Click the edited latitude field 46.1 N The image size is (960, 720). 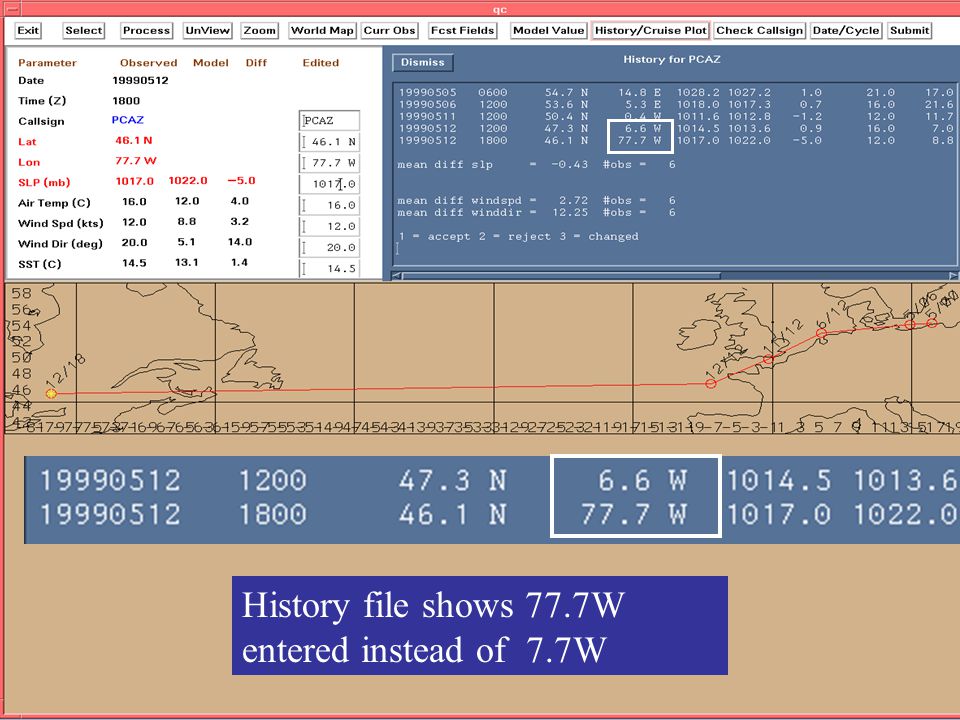329,142
